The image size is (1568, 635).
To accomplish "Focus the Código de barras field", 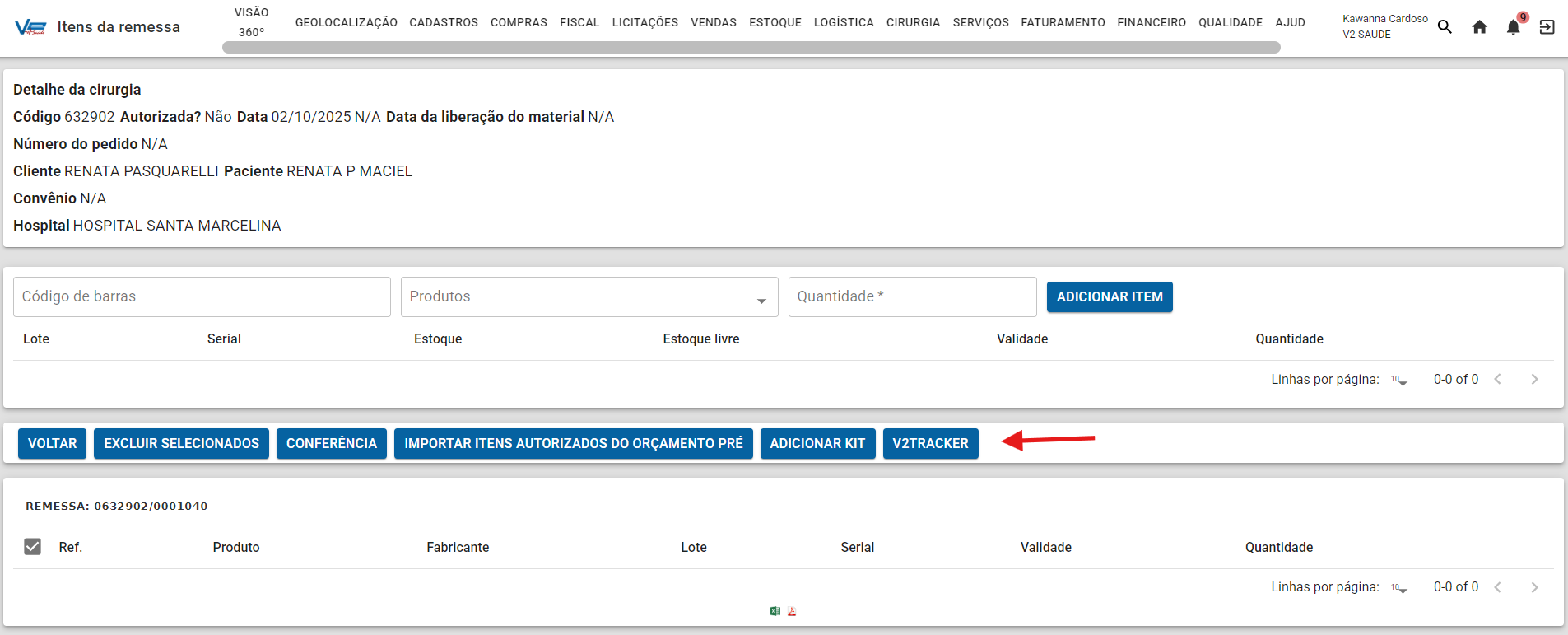I will coord(202,296).
